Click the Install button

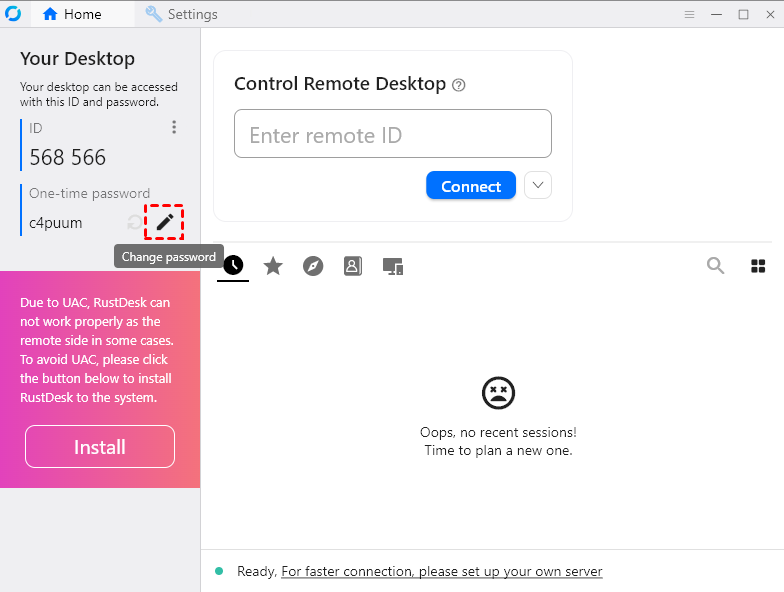coord(100,447)
